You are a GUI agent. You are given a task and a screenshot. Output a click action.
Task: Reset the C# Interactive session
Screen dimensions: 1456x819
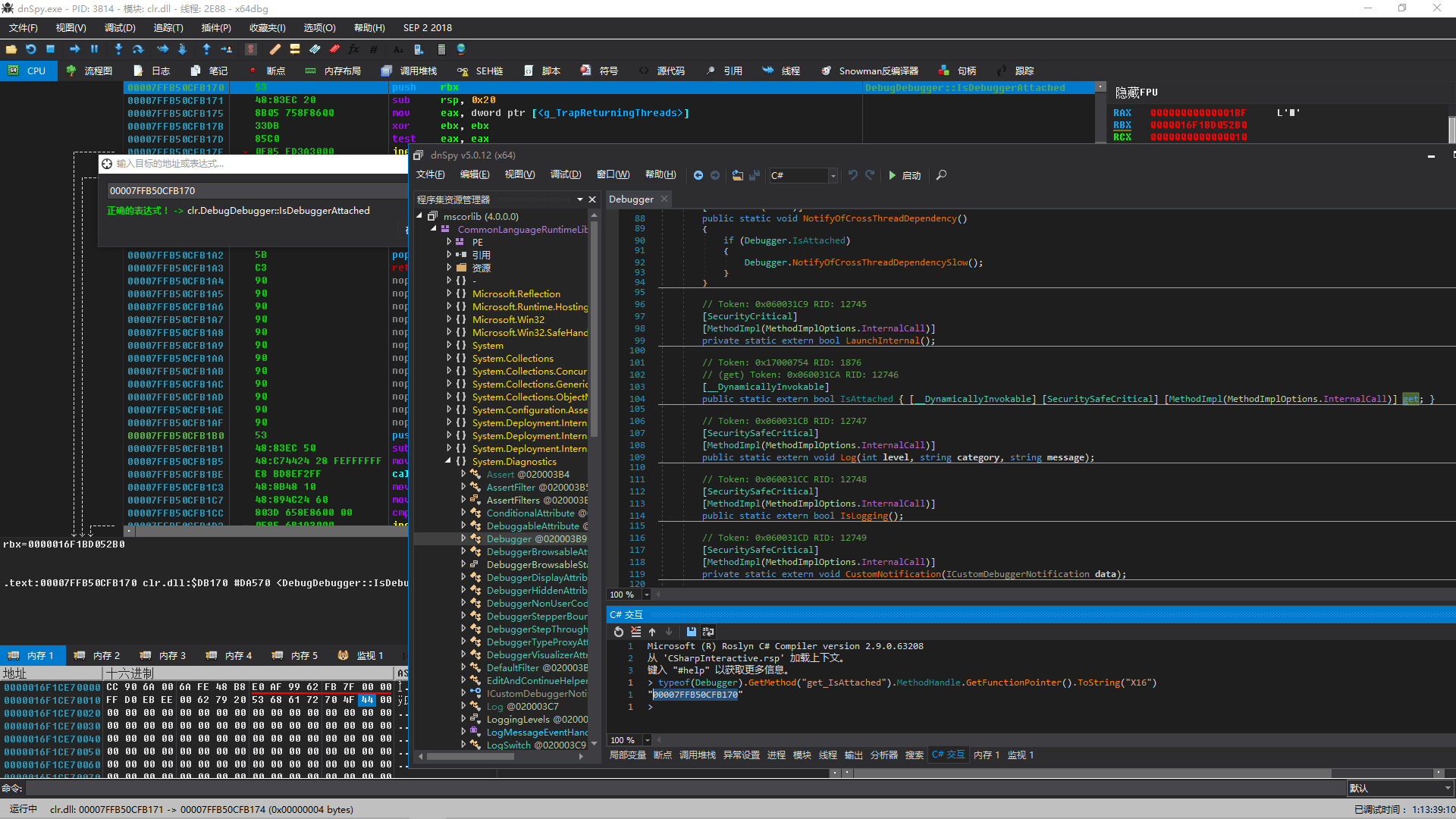(618, 632)
